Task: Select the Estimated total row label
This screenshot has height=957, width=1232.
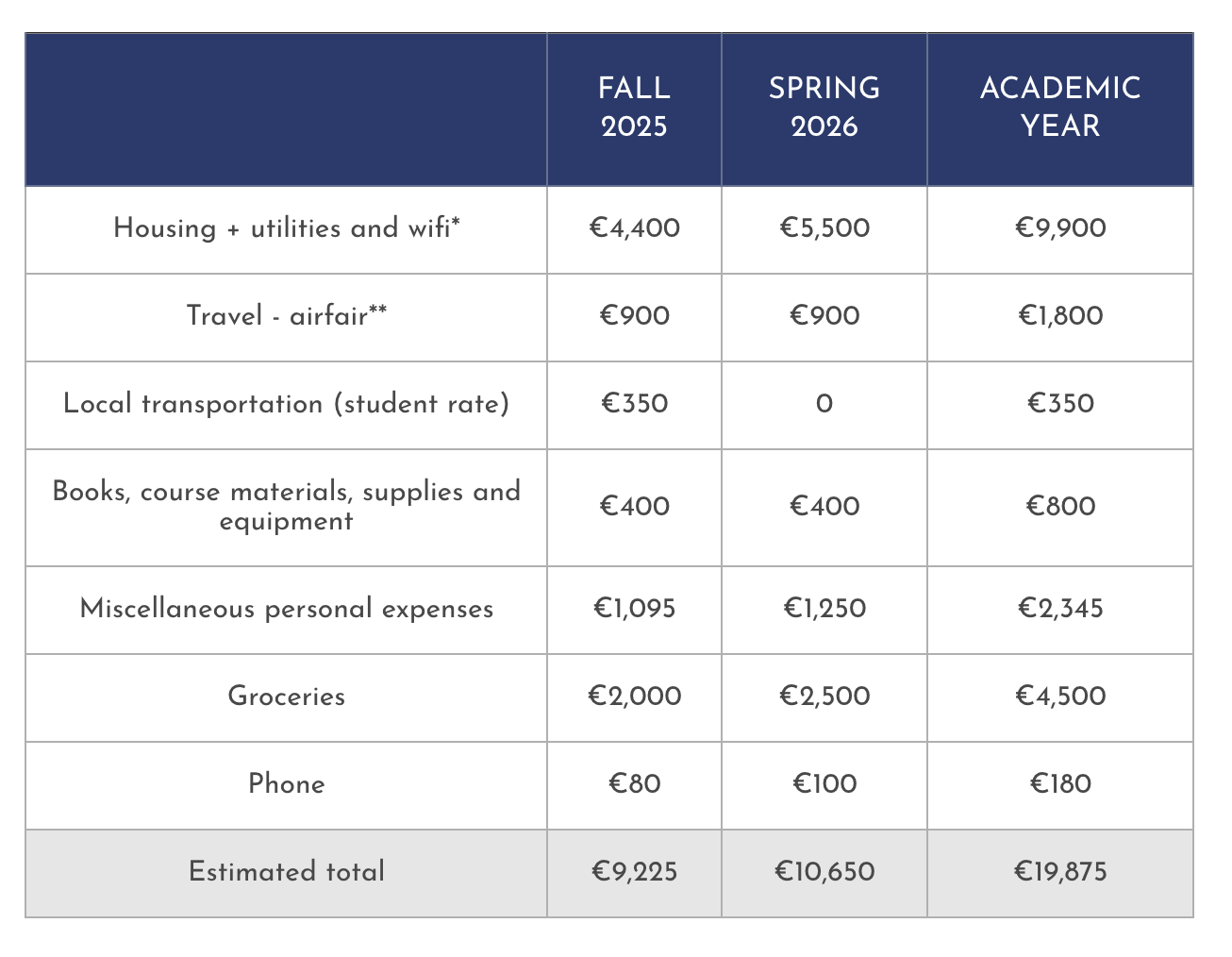Action: [x=286, y=871]
